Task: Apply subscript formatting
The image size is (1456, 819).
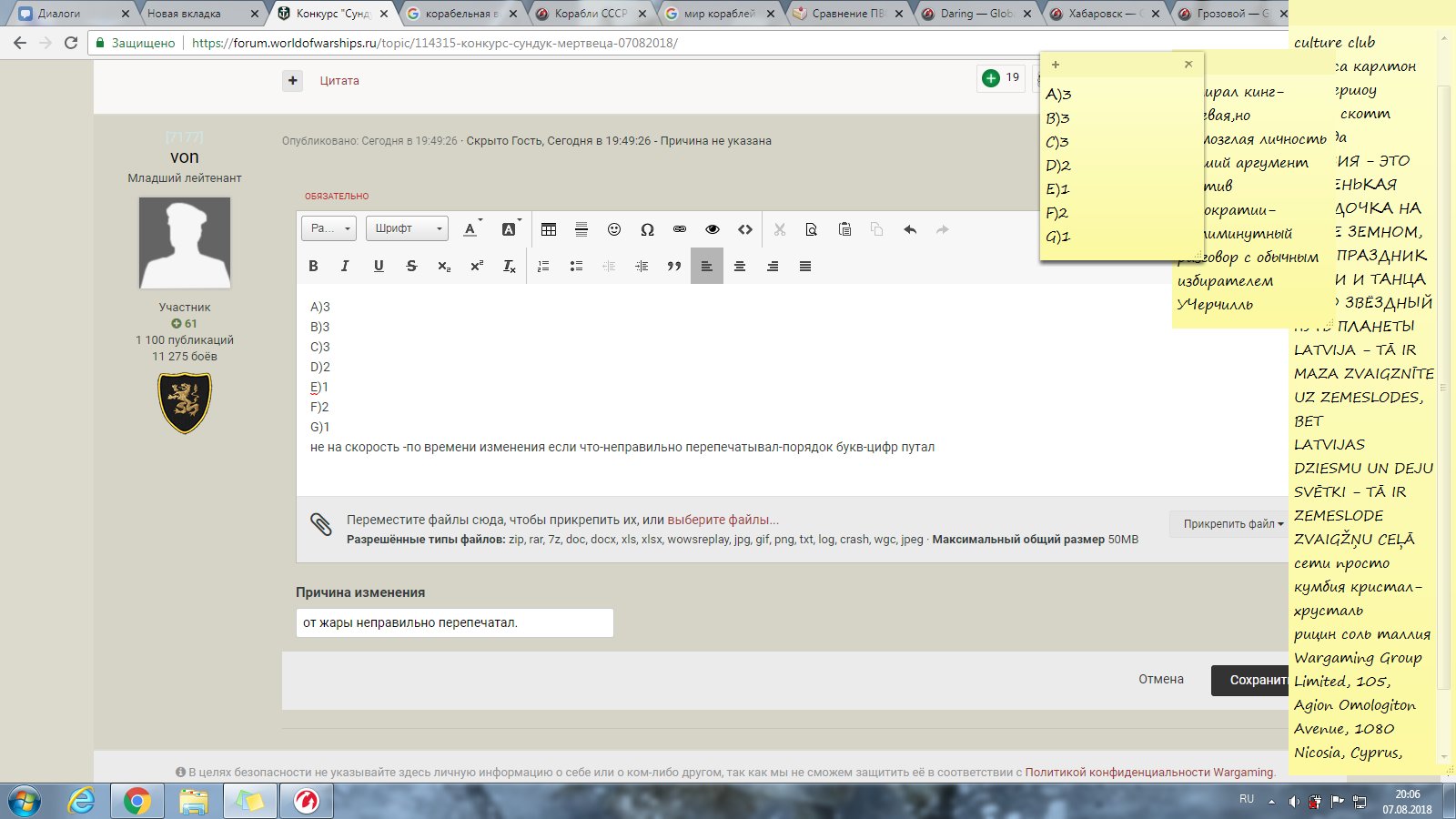Action: coord(444,266)
